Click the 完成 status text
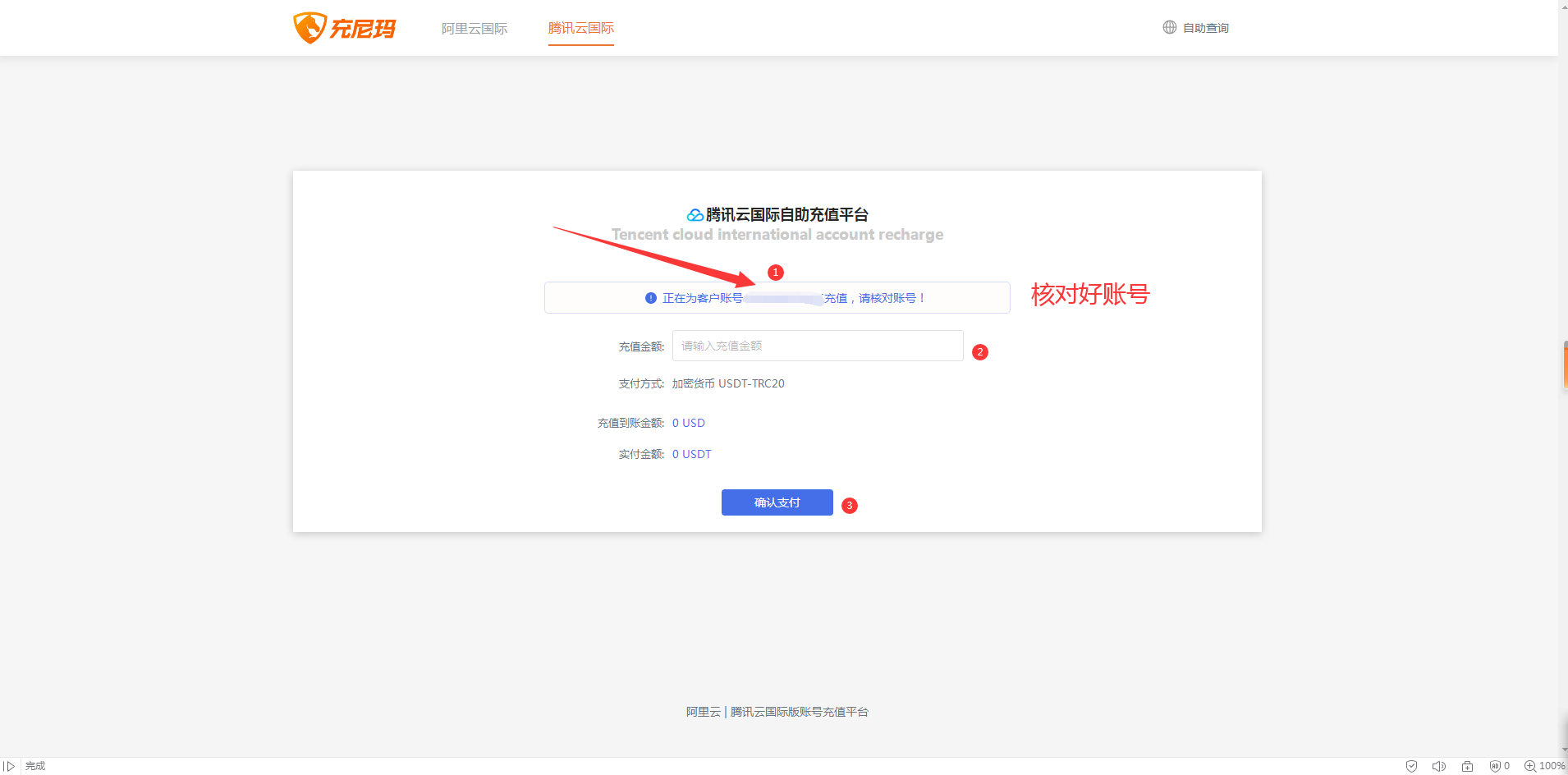This screenshot has height=775, width=1568. click(x=35, y=766)
